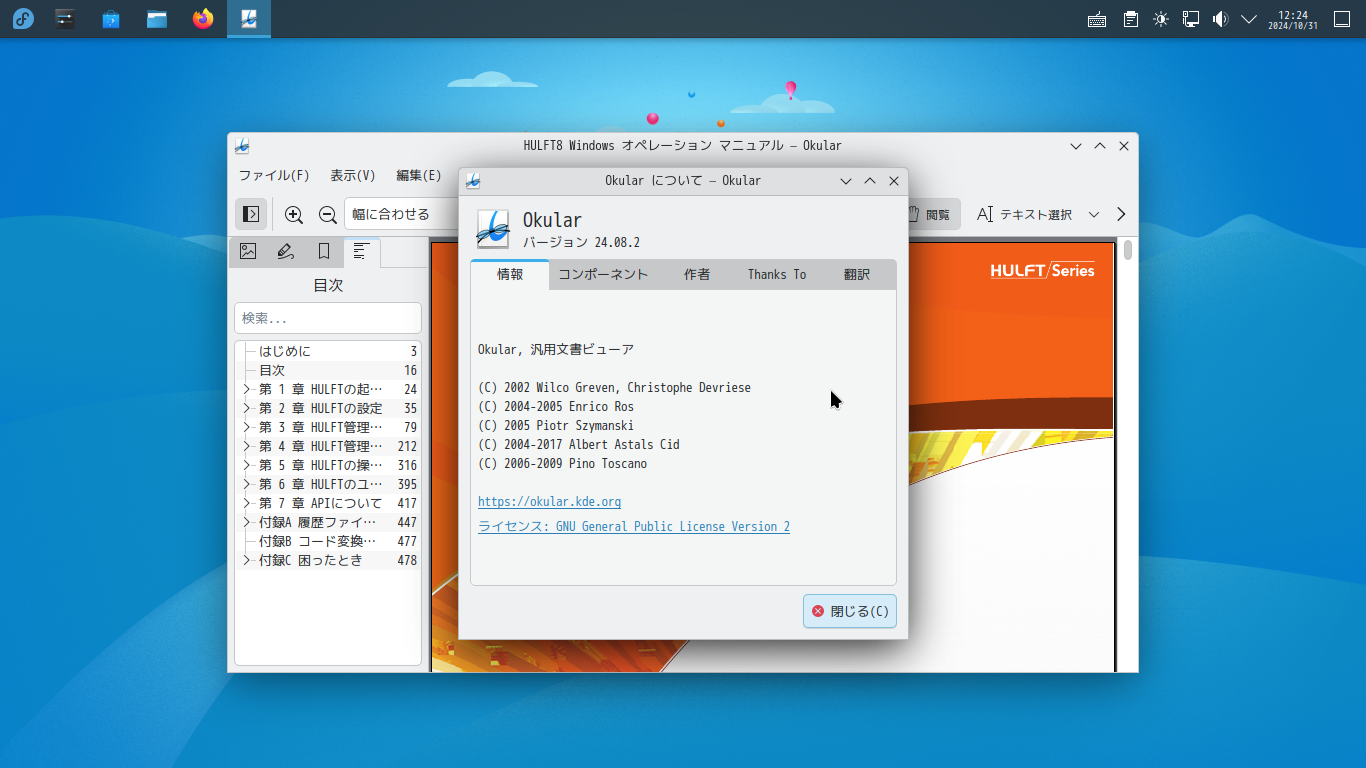This screenshot has height=768, width=1366.
Task: Minimize the Okular について dialog
Action: click(846, 181)
